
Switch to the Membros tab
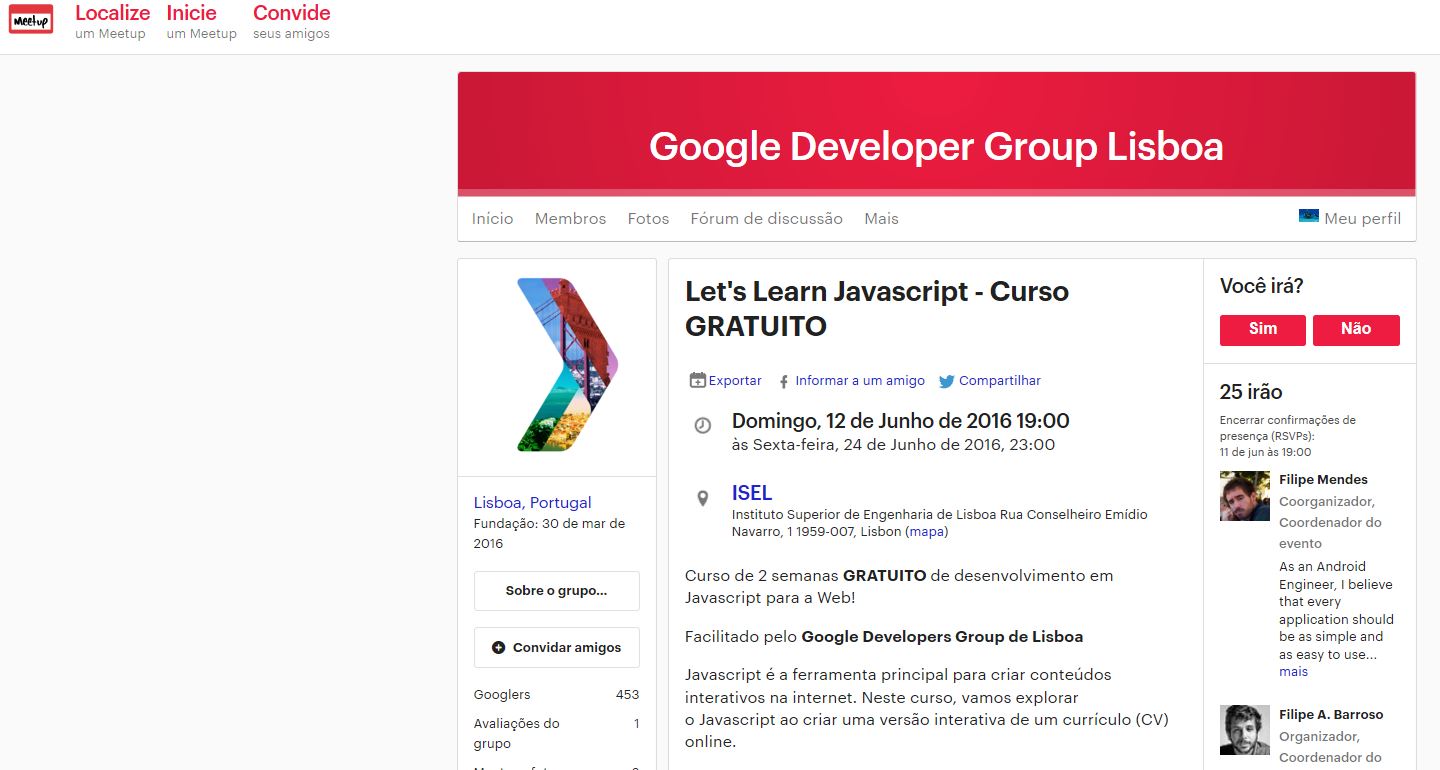pos(570,218)
